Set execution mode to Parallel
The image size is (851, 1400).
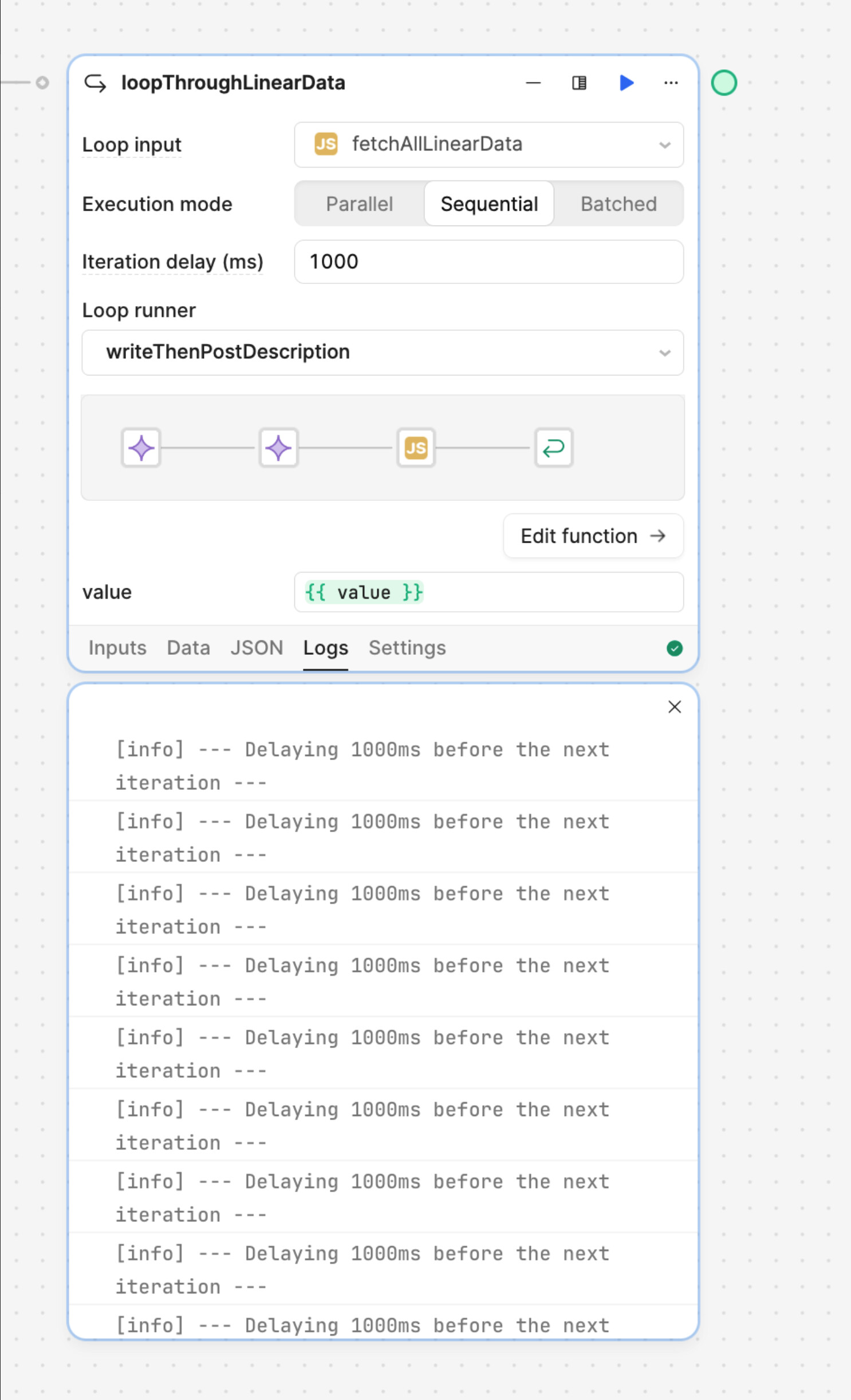(360, 204)
